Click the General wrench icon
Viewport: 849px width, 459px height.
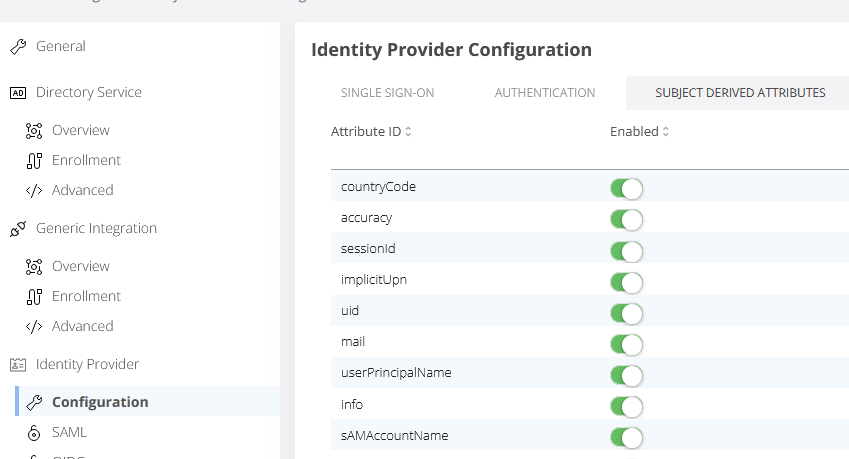pyautogui.click(x=17, y=46)
